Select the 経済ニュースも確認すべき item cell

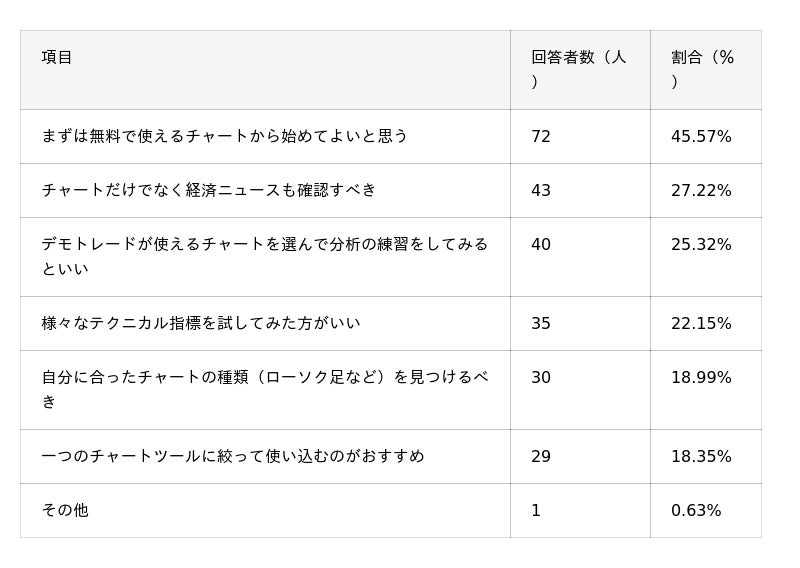[209, 190]
